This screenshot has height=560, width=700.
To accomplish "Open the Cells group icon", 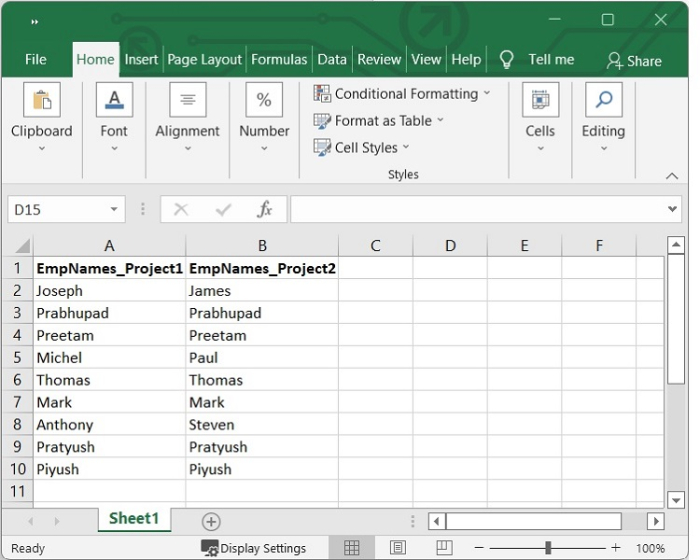I will point(540,101).
